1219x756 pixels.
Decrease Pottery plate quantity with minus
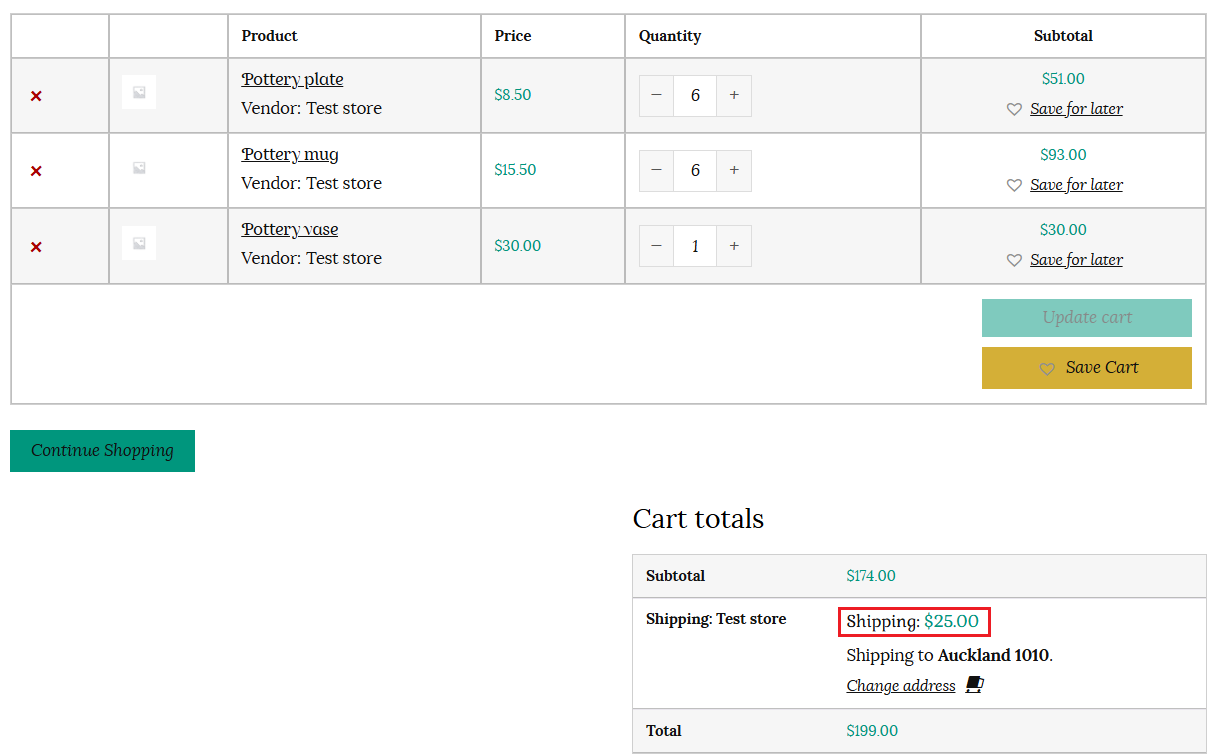(656, 95)
